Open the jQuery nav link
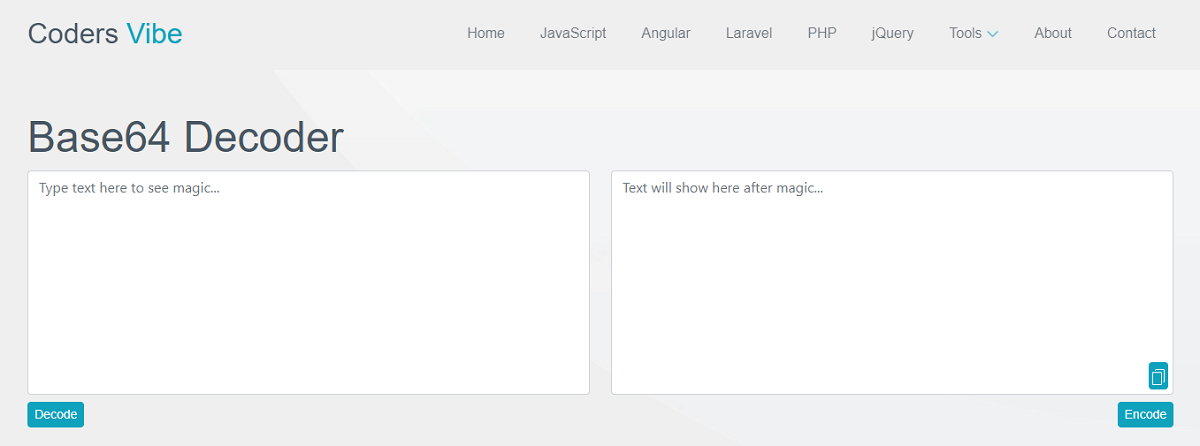Viewport: 1200px width, 446px height. click(x=893, y=33)
